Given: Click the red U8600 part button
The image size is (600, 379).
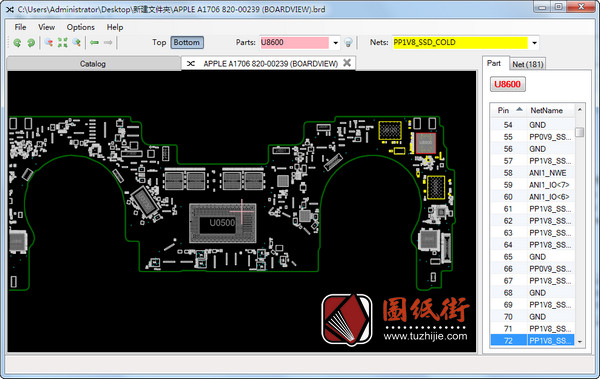Looking at the screenshot, I should (x=507, y=84).
